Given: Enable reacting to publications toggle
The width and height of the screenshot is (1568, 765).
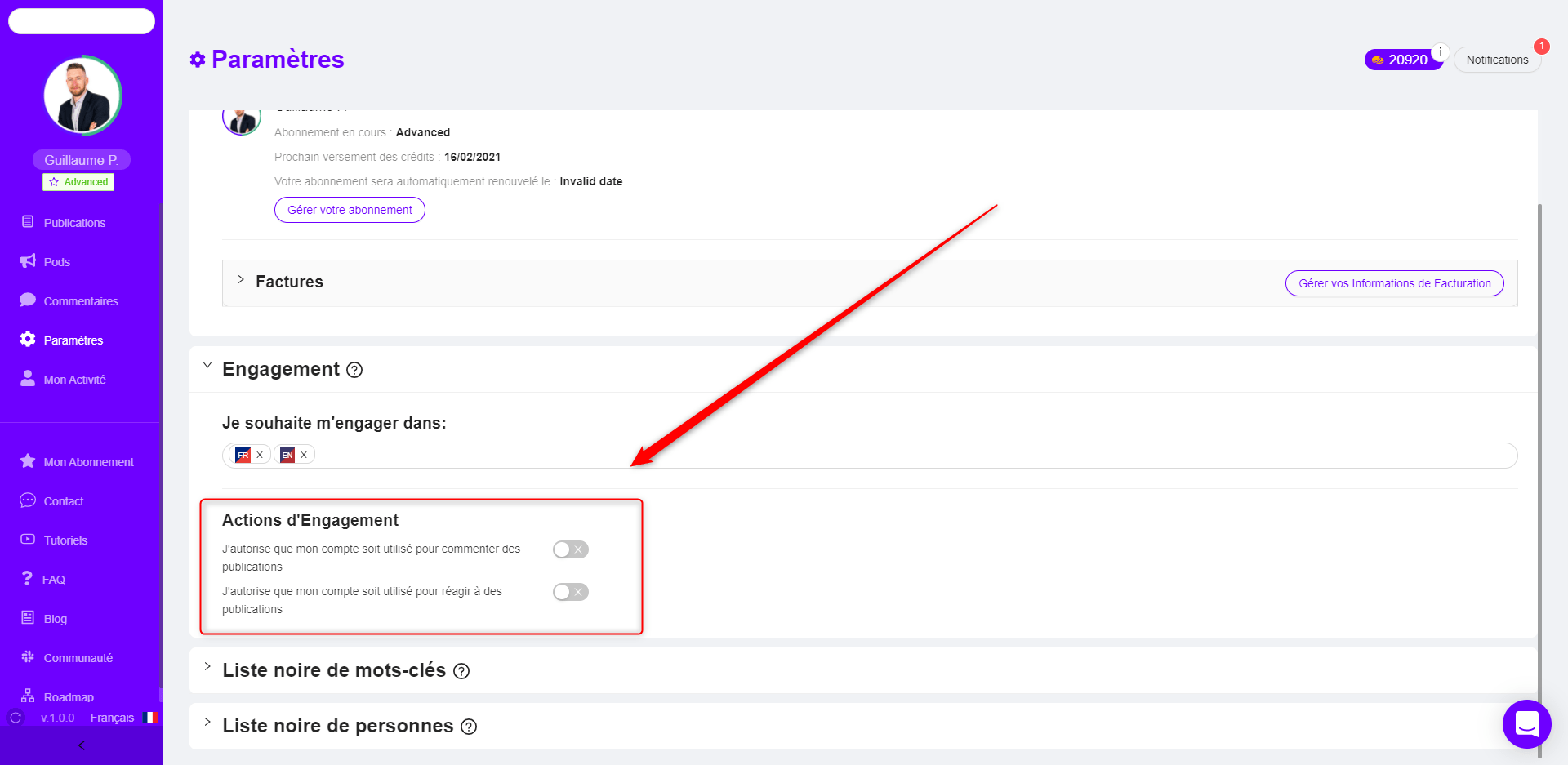Looking at the screenshot, I should pyautogui.click(x=570, y=592).
